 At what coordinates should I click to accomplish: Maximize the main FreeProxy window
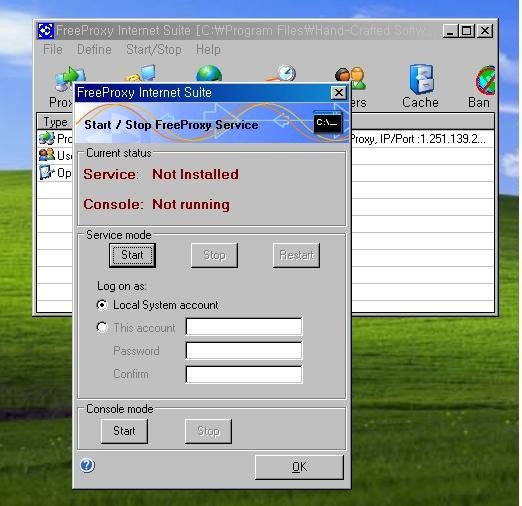pos(467,31)
